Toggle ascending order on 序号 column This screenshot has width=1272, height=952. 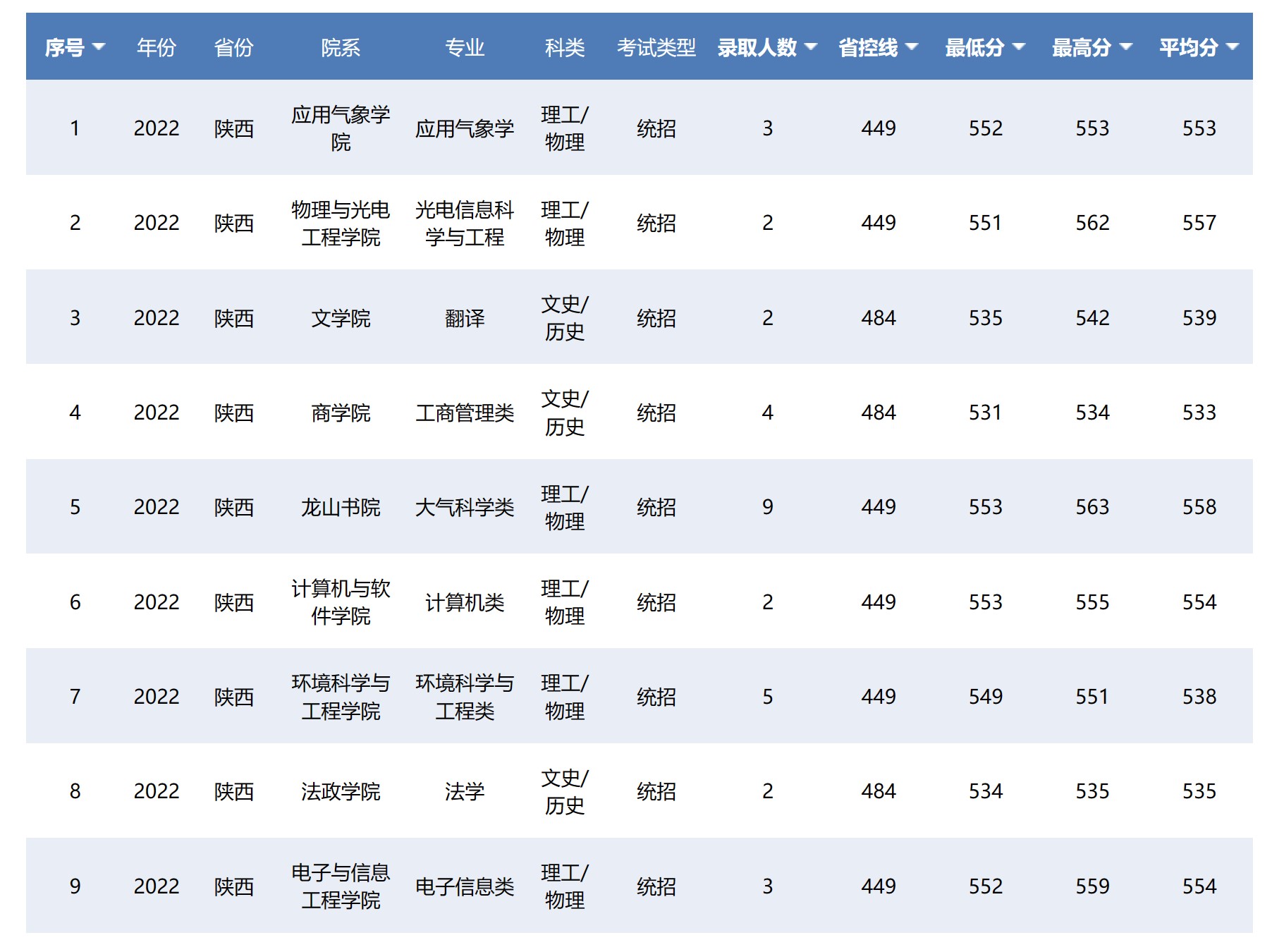click(99, 48)
